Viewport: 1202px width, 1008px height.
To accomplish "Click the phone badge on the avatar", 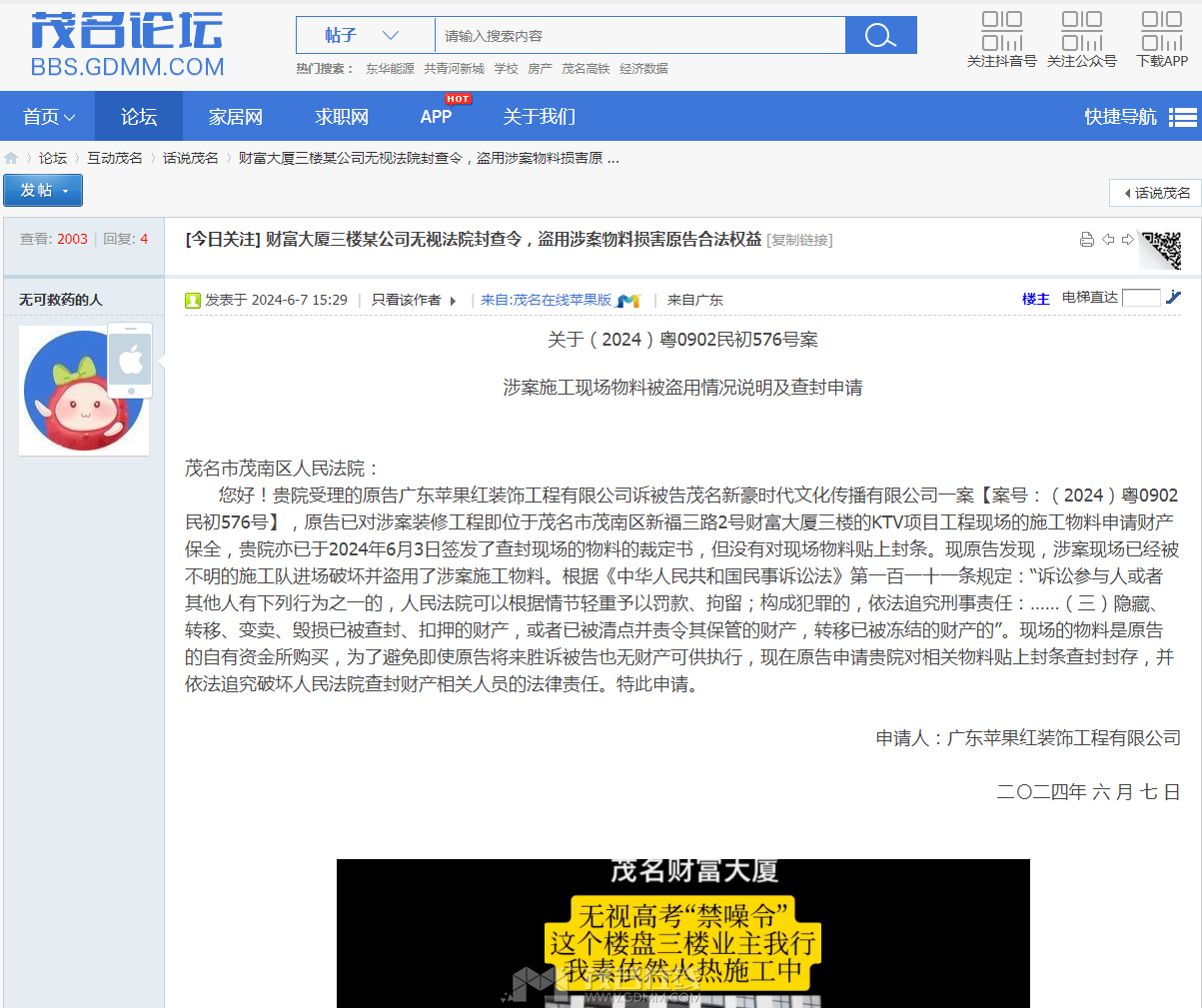I will (131, 360).
